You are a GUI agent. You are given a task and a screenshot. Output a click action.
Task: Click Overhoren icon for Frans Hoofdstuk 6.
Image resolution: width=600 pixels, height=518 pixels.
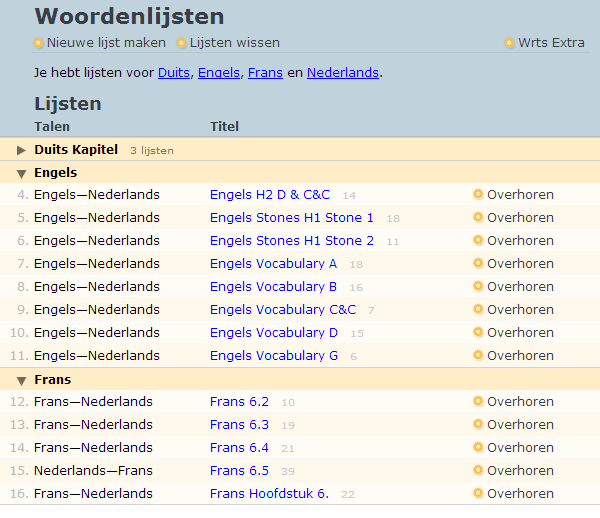(478, 493)
